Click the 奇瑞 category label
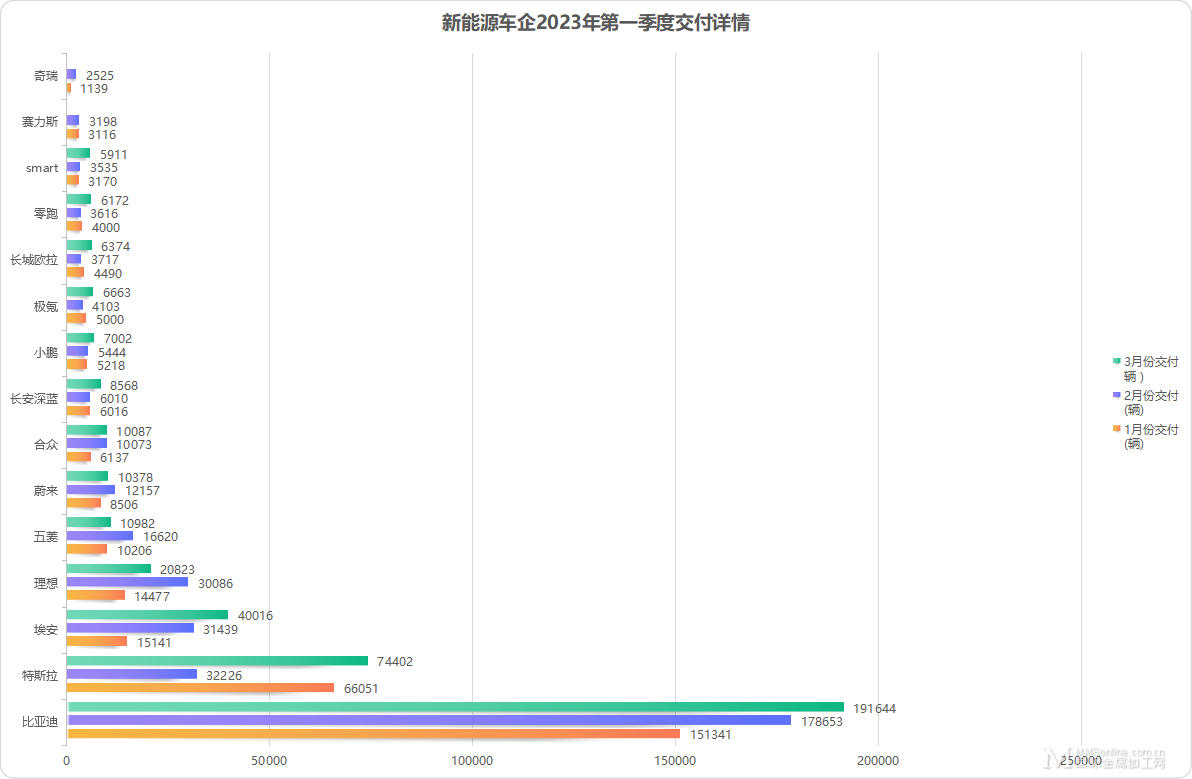 [46, 75]
